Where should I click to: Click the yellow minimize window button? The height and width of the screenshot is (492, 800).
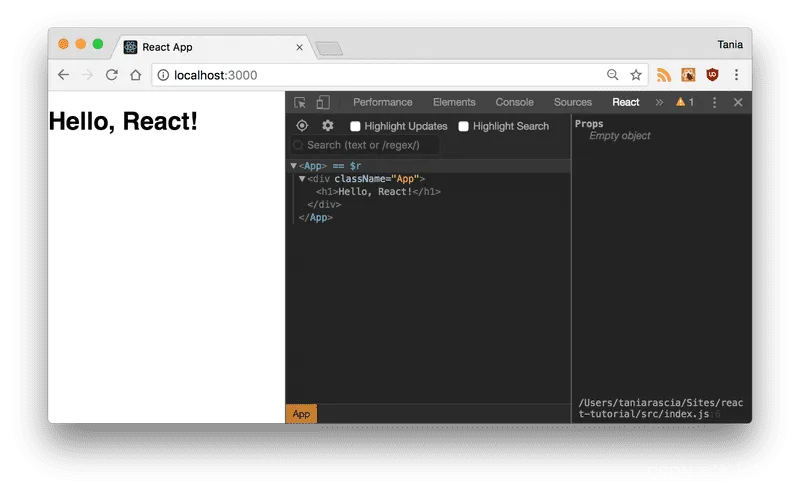click(81, 44)
